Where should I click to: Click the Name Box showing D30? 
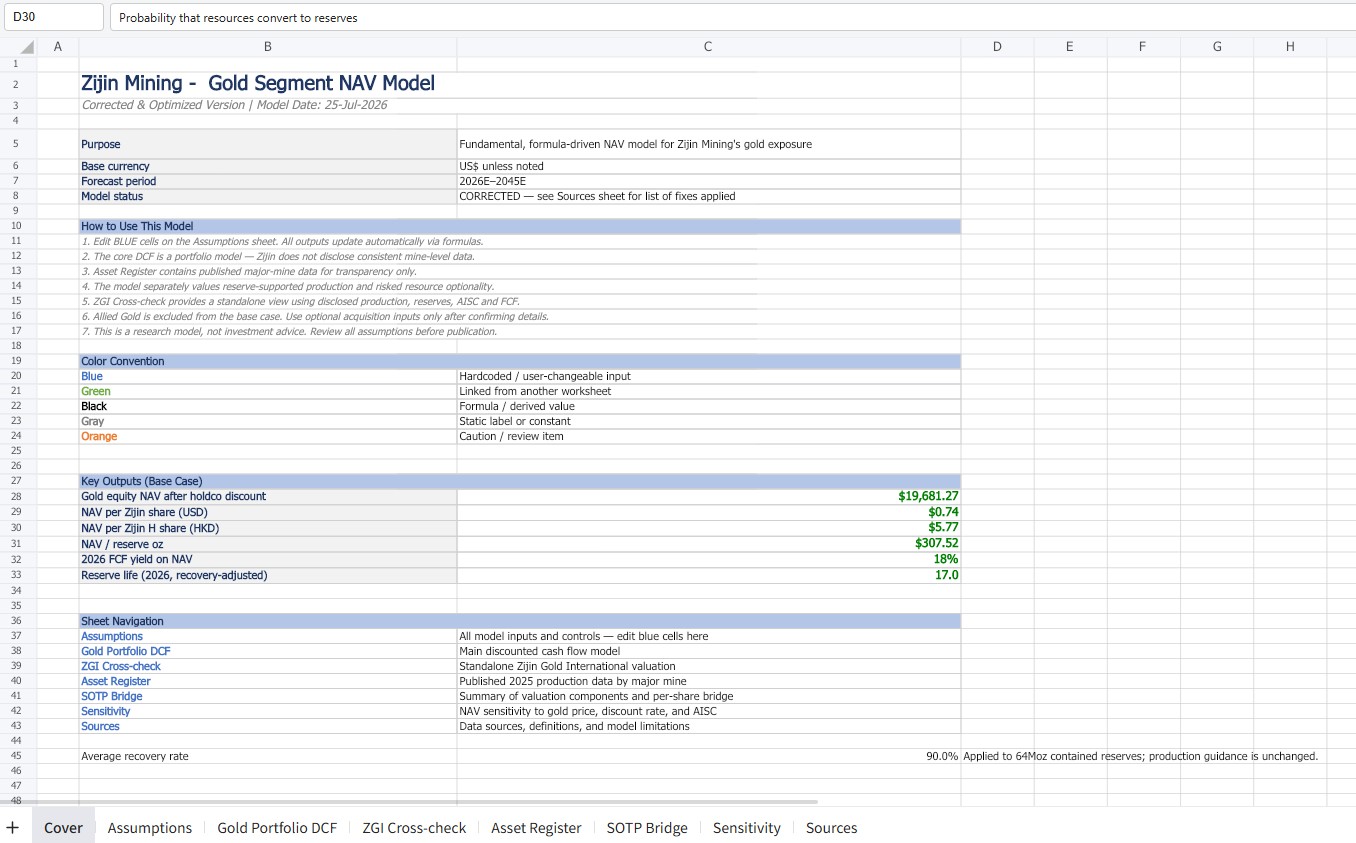[53, 17]
